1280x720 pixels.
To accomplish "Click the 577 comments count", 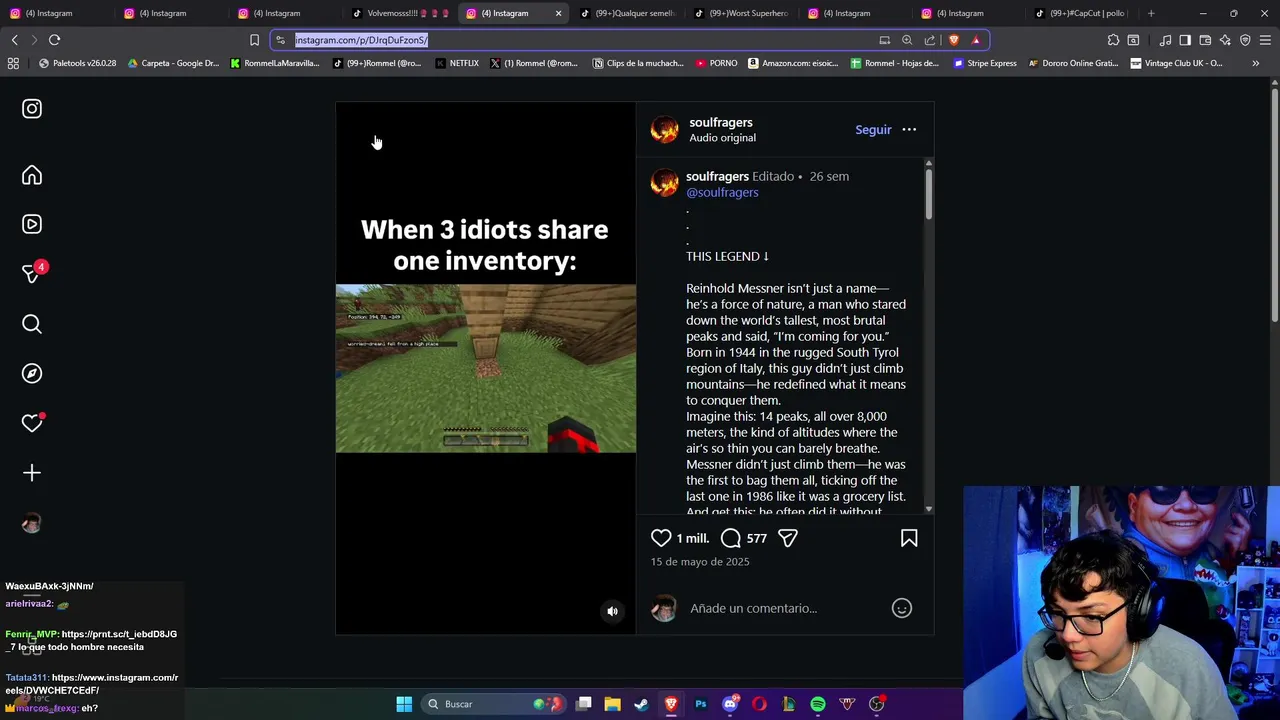I will [x=756, y=538].
